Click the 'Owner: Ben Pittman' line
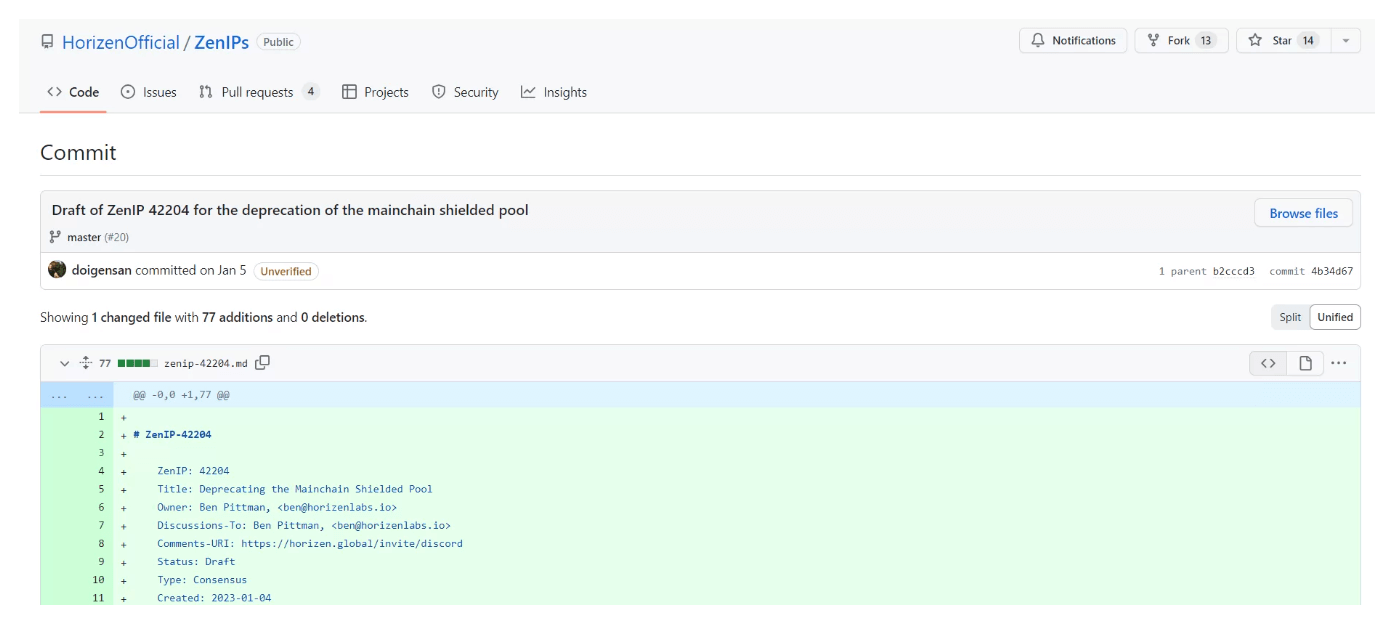Image resolution: width=1384 pixels, height=632 pixels. tap(277, 507)
